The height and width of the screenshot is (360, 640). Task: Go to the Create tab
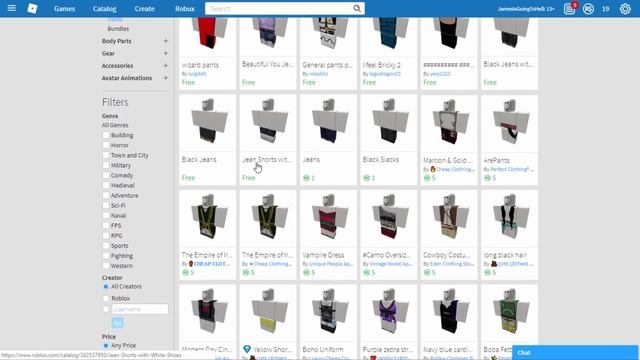(144, 9)
